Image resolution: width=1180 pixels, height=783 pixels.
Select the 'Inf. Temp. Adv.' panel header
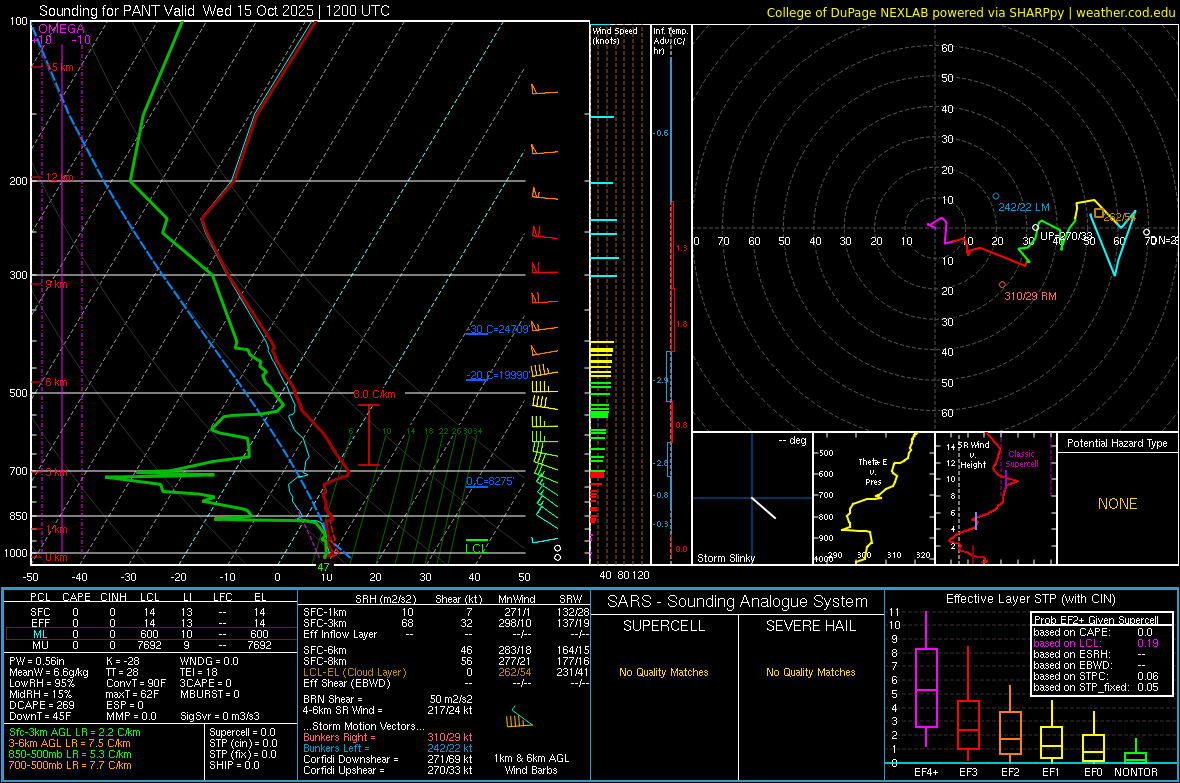click(x=670, y=41)
